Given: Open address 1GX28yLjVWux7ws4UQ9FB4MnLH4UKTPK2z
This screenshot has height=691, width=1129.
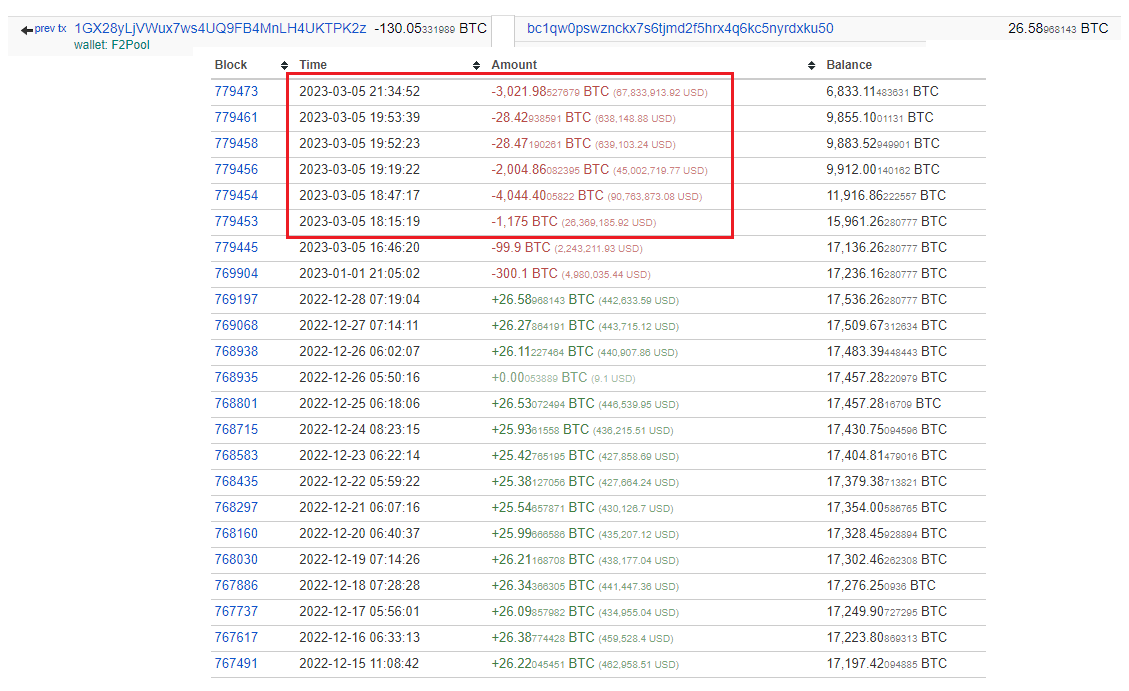Looking at the screenshot, I should (220, 29).
